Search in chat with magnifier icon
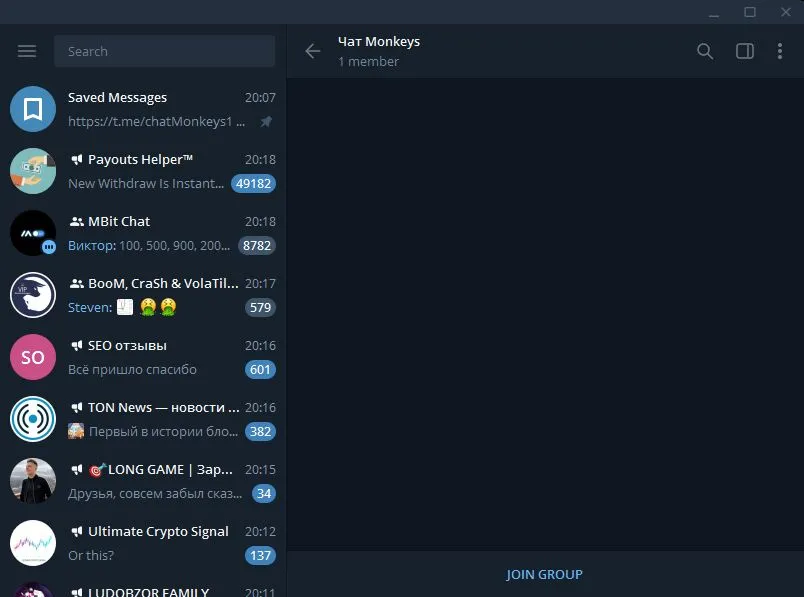Screen dimensions: 804x597 point(705,51)
